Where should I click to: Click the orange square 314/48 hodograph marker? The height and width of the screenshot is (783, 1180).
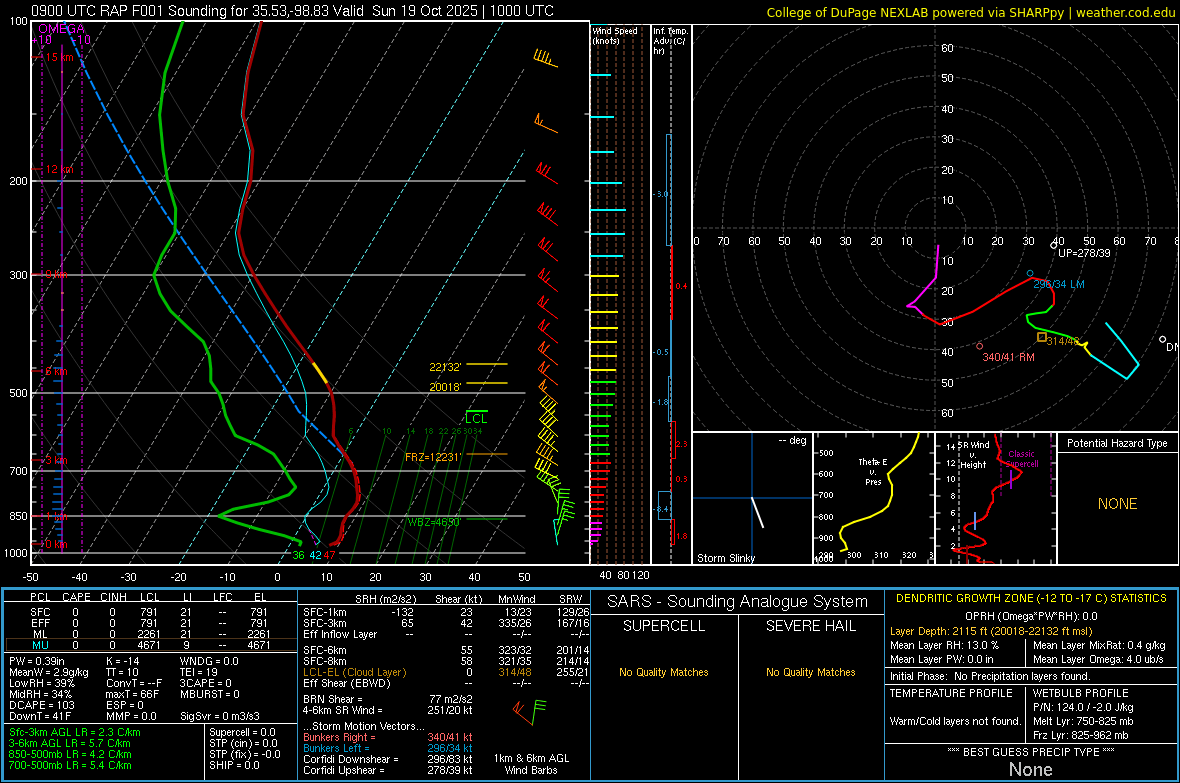[1042, 337]
